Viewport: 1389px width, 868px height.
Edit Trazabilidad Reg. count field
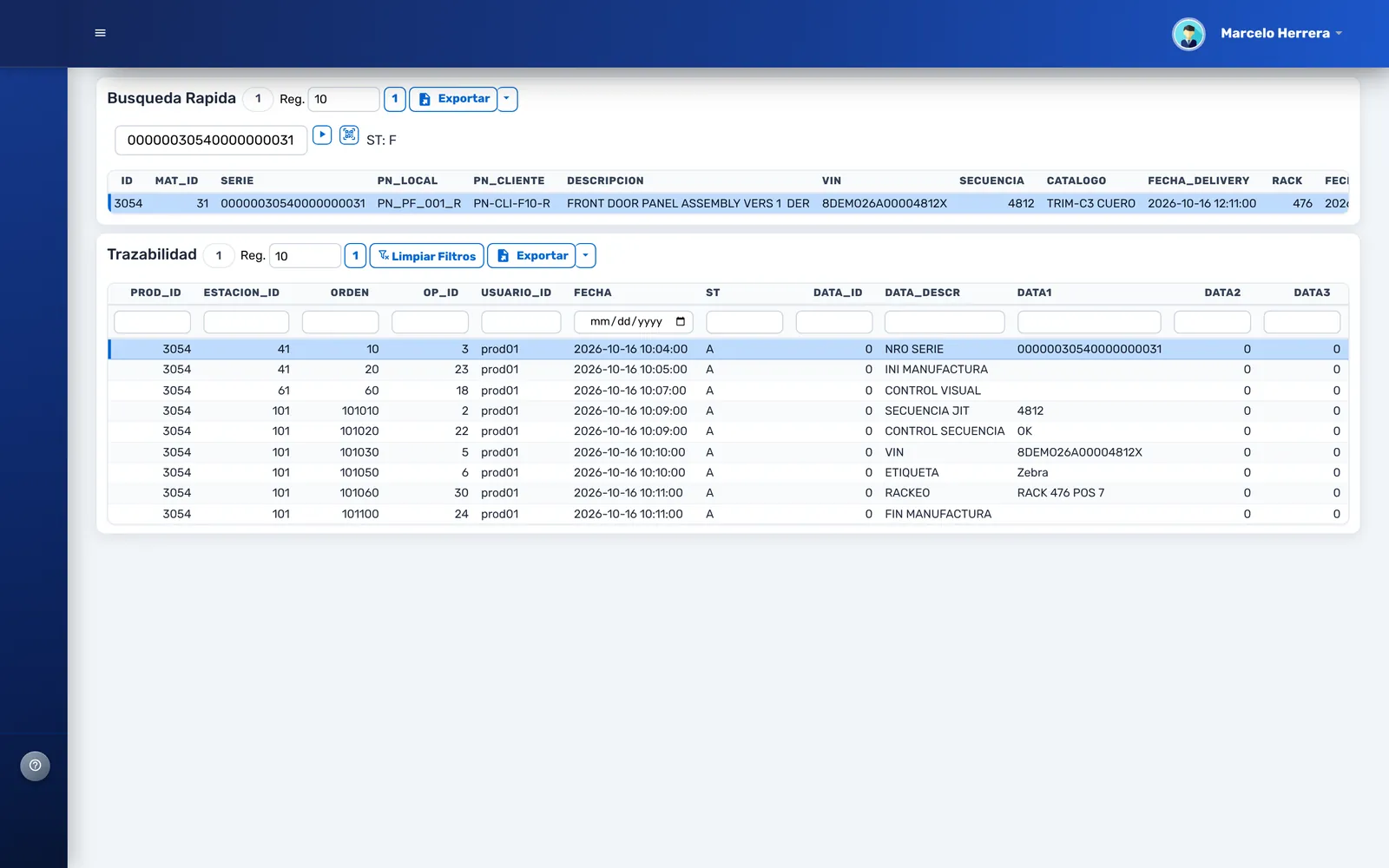[305, 256]
